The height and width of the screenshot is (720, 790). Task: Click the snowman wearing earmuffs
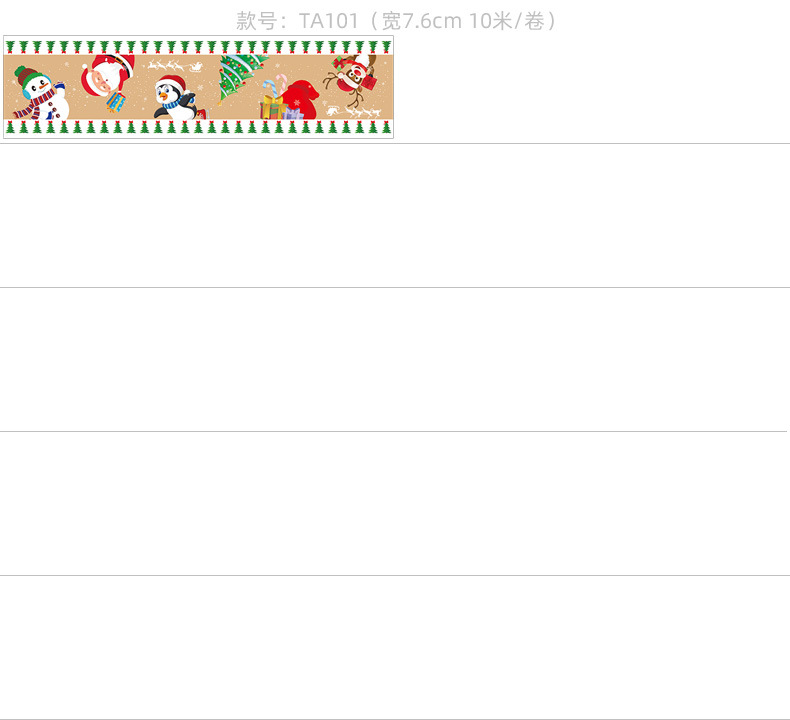tap(41, 93)
